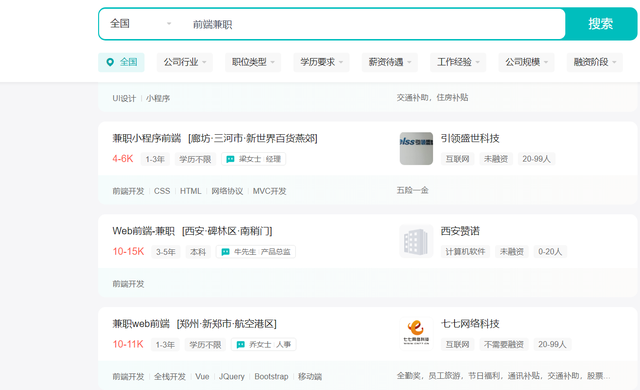Open the 七七网络科技 company page
Screen dimensions: 640x390
click(470, 324)
